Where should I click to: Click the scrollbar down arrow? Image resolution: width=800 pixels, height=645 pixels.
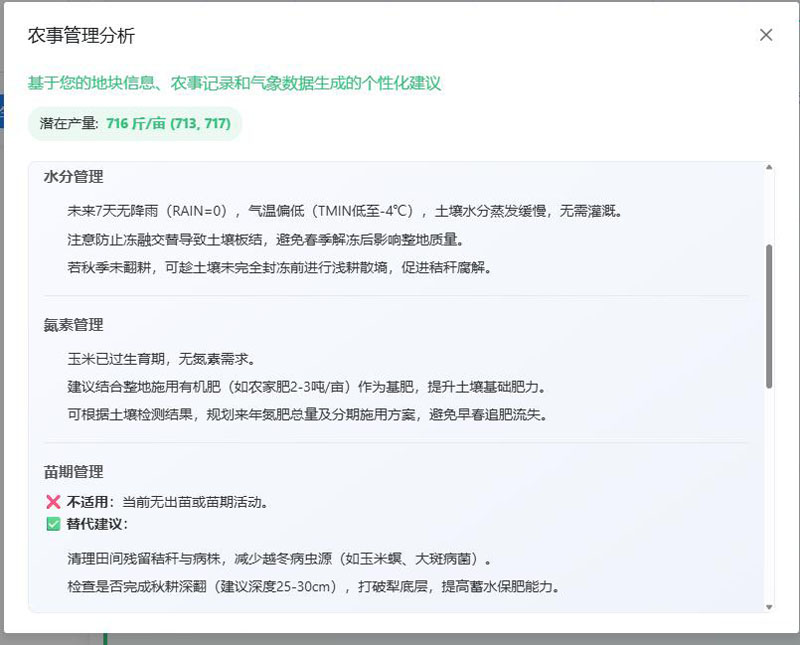coord(769,607)
